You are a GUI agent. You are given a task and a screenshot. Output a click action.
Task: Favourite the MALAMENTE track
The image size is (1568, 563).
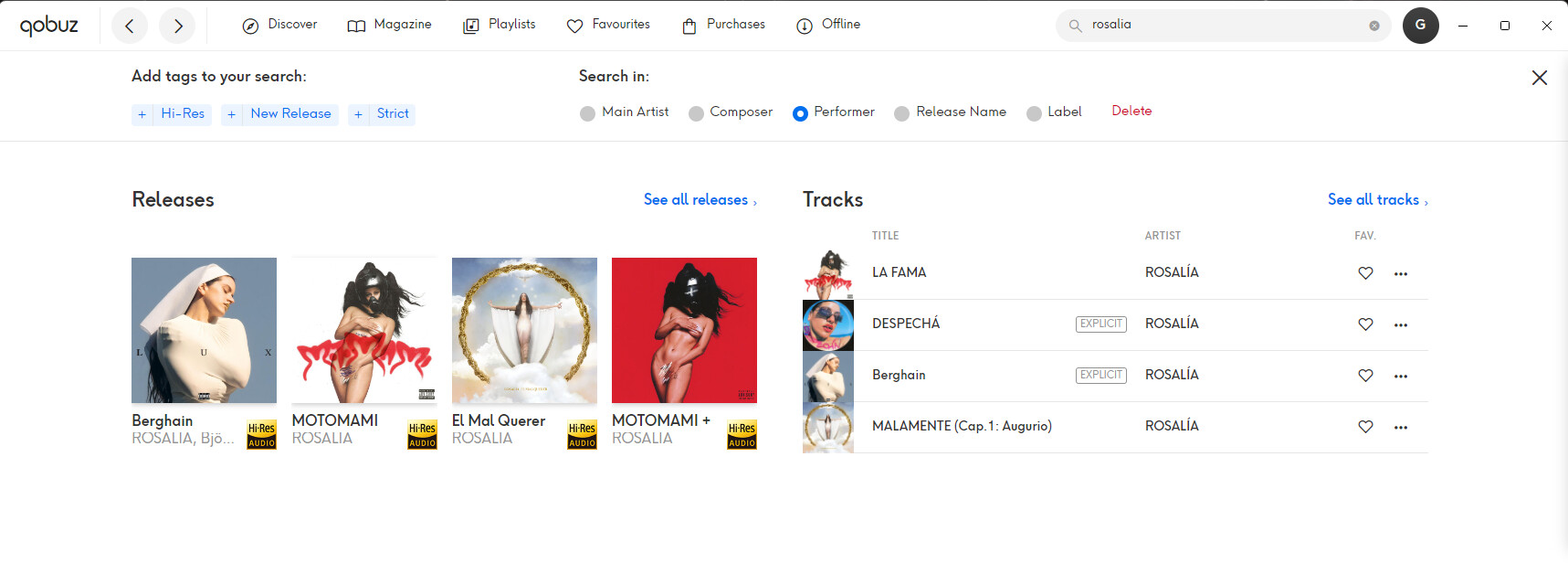click(1365, 427)
